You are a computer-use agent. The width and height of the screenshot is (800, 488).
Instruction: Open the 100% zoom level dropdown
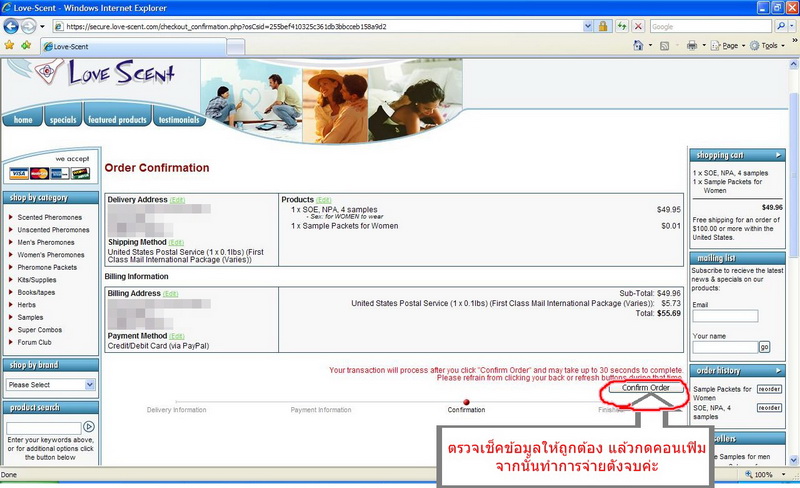tap(783, 474)
